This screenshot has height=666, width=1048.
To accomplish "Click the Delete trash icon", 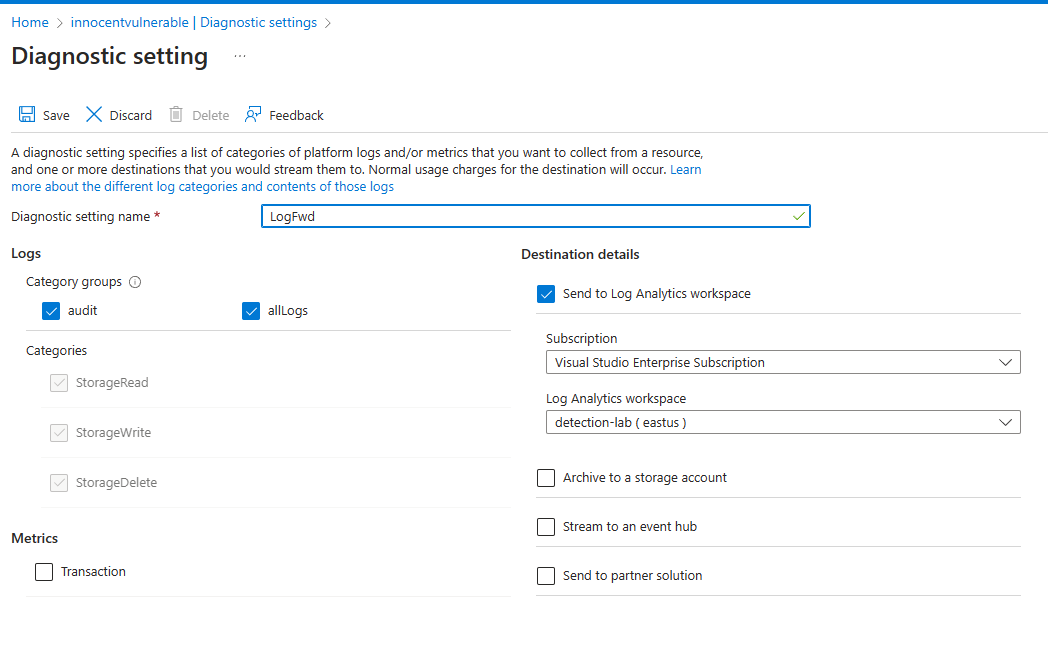I will pos(176,115).
